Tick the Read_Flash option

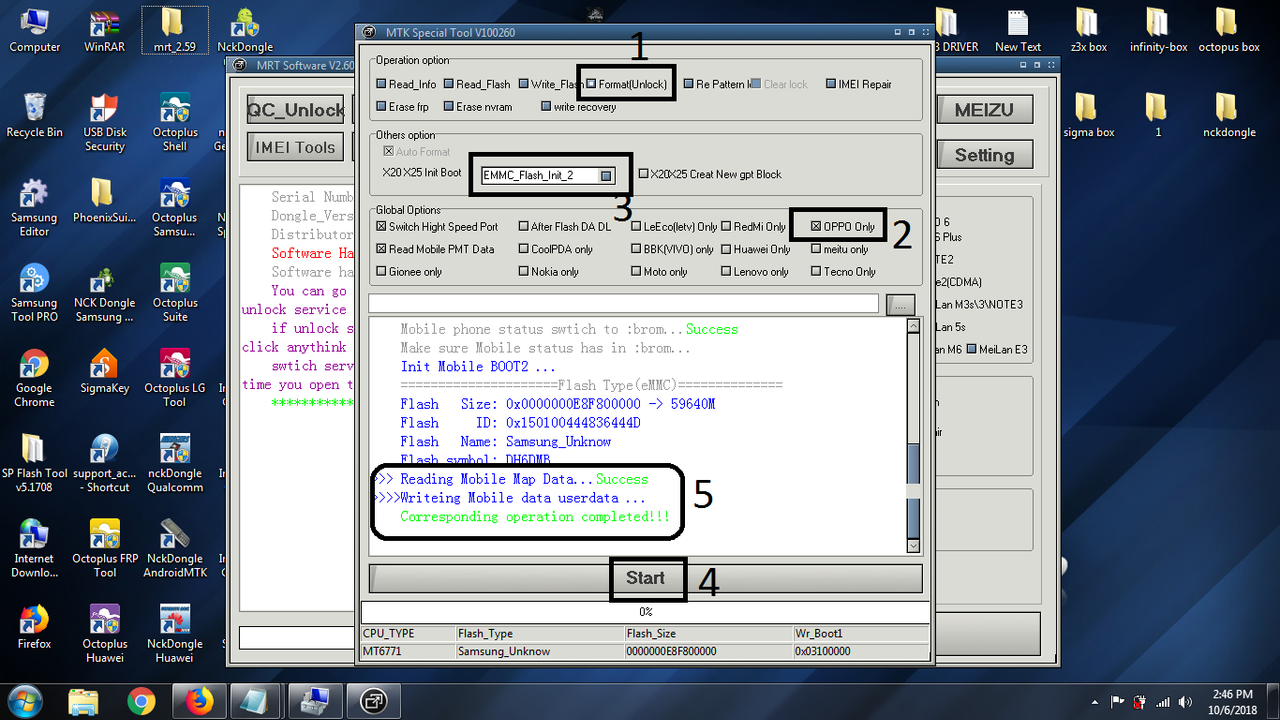click(x=449, y=85)
